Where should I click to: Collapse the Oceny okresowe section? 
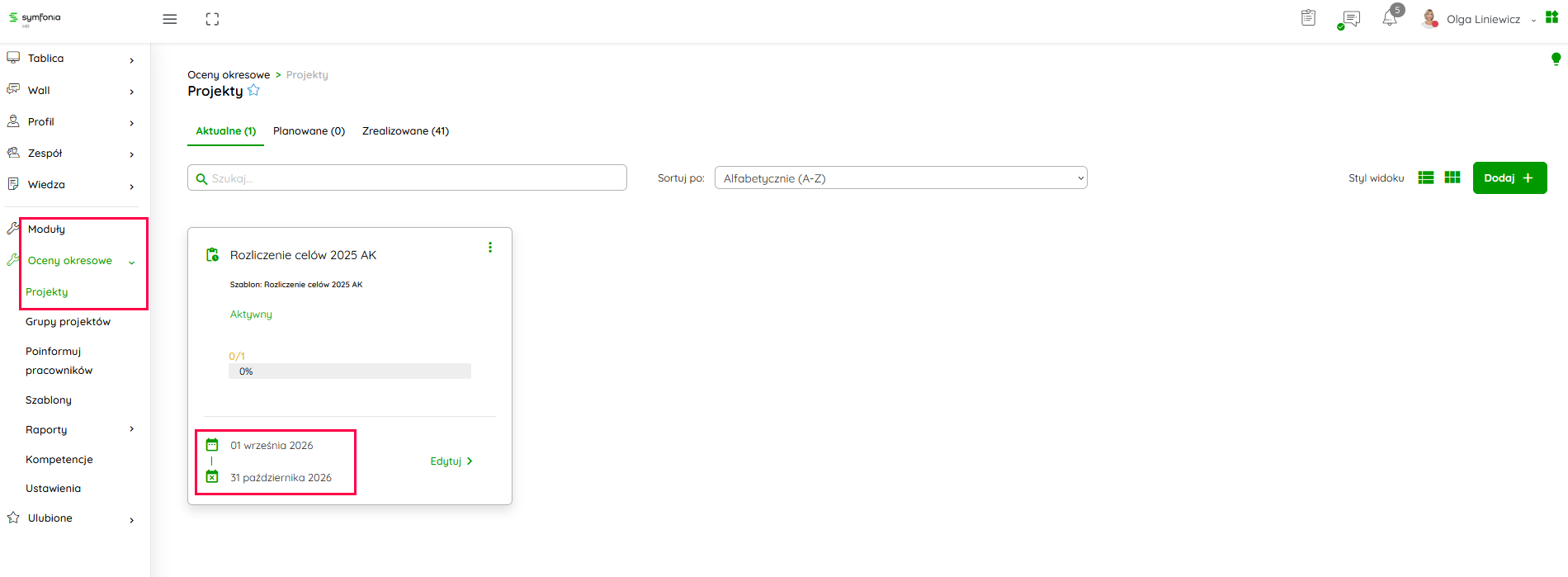click(x=131, y=262)
